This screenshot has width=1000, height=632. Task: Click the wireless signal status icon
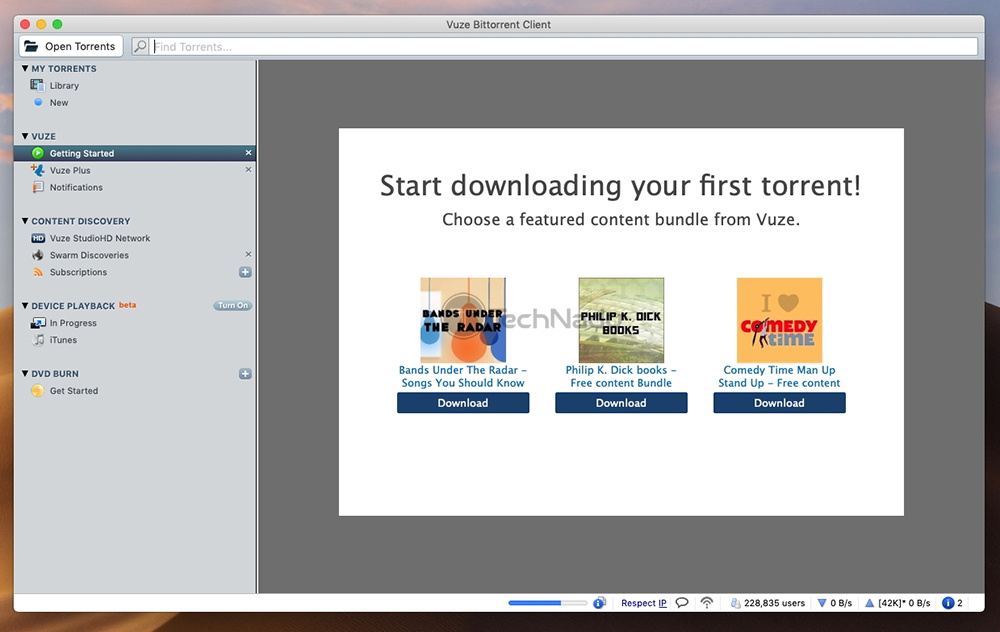click(x=707, y=603)
